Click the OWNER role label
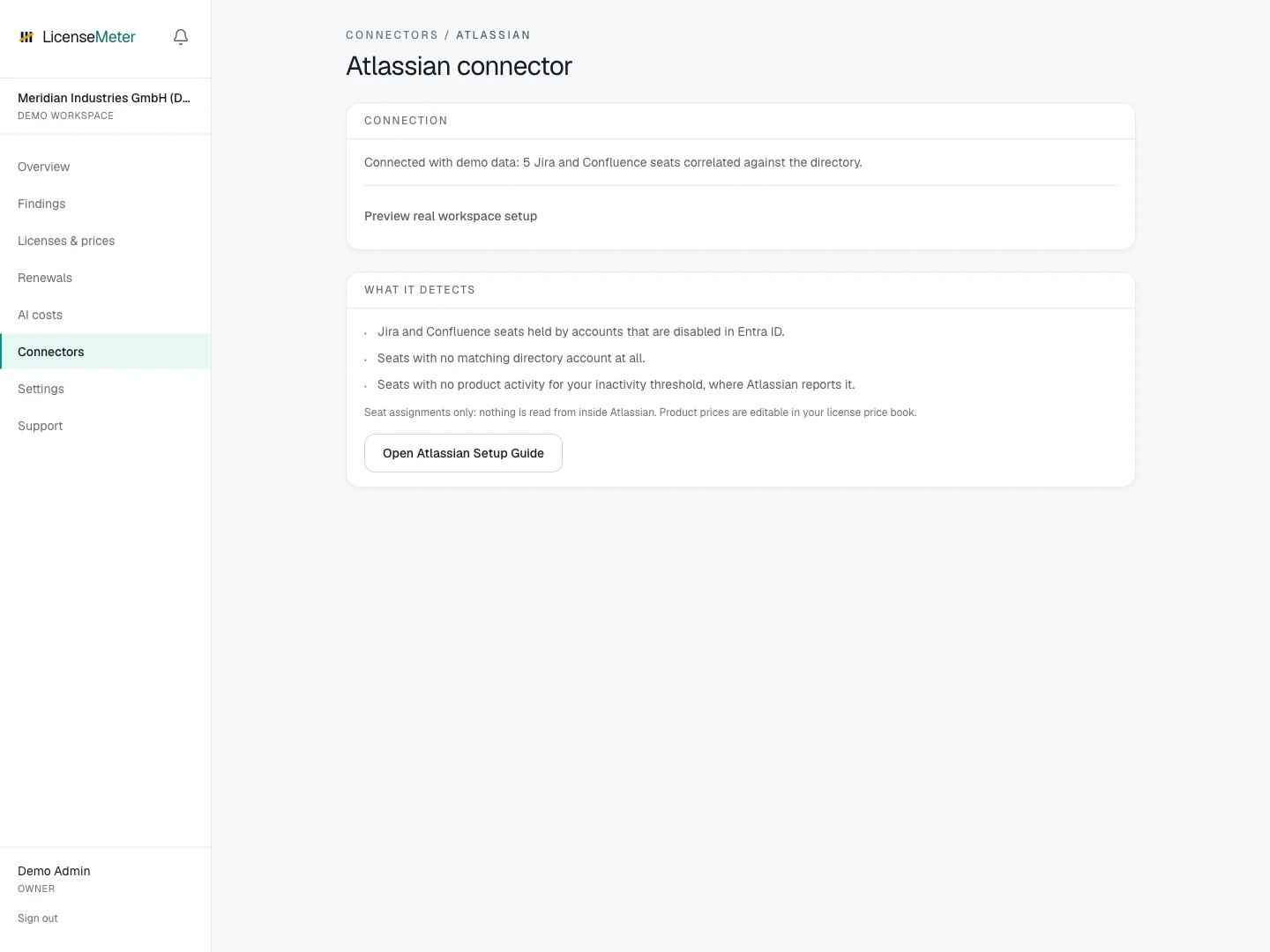1270x952 pixels. [36, 889]
